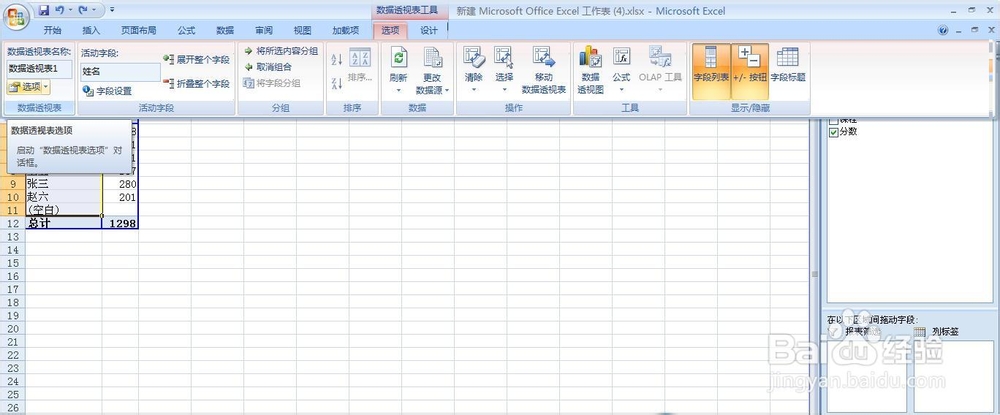Sort descending Z to A icon
Viewport: 1000px width, 415px height.
click(x=337, y=84)
